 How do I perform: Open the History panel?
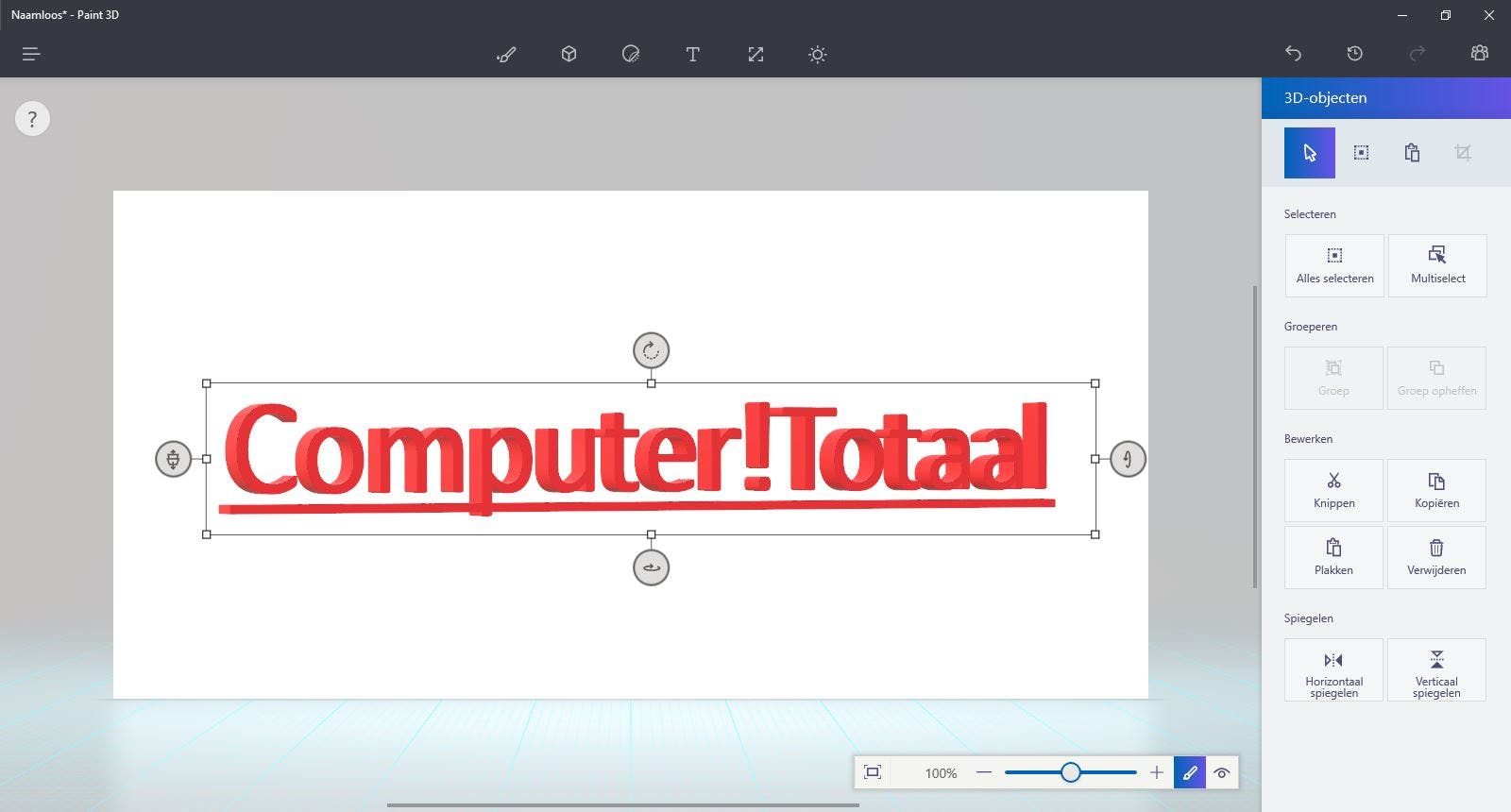[x=1355, y=54]
